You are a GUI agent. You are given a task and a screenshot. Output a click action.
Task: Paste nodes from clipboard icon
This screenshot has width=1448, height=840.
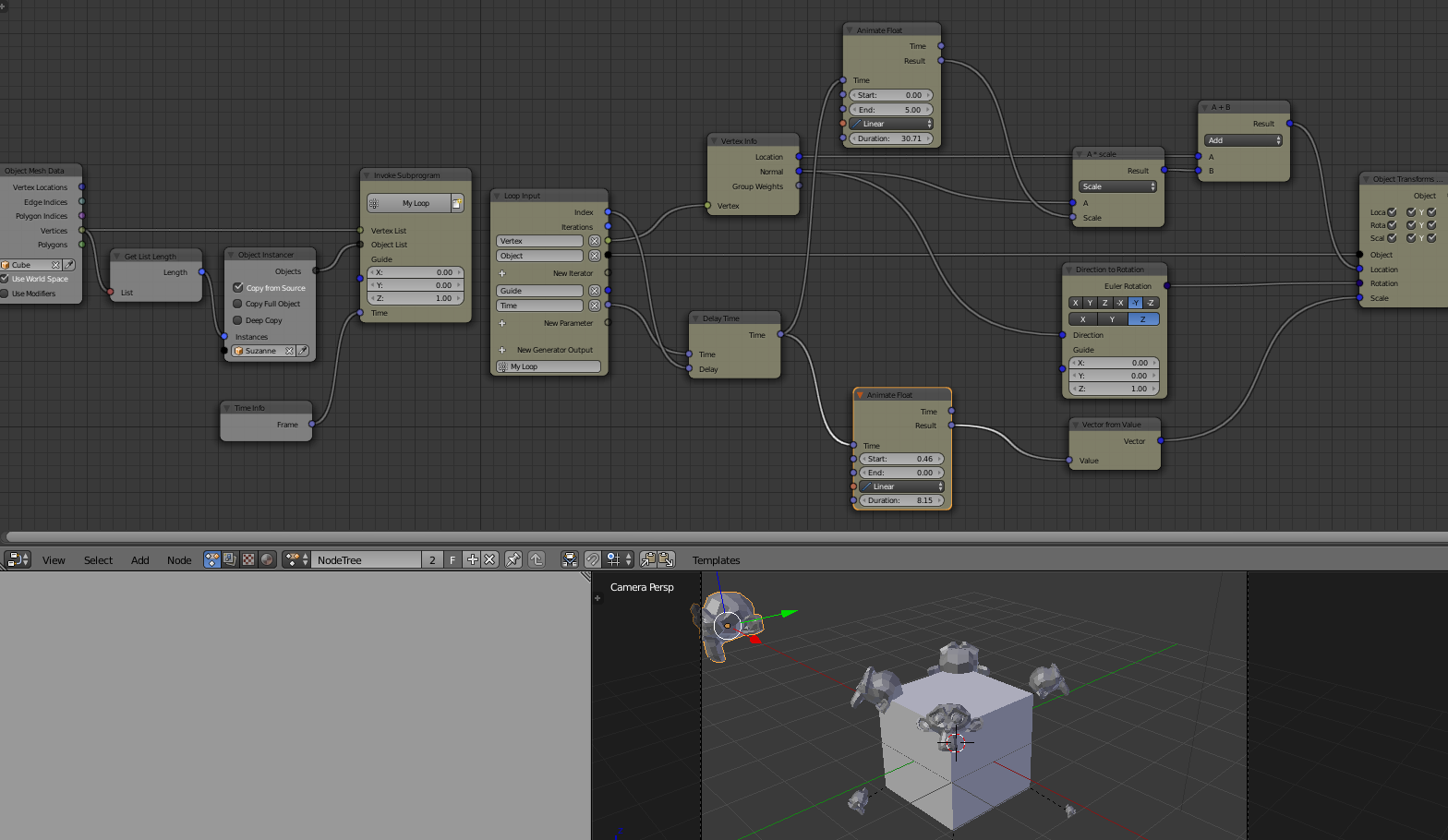(x=666, y=559)
